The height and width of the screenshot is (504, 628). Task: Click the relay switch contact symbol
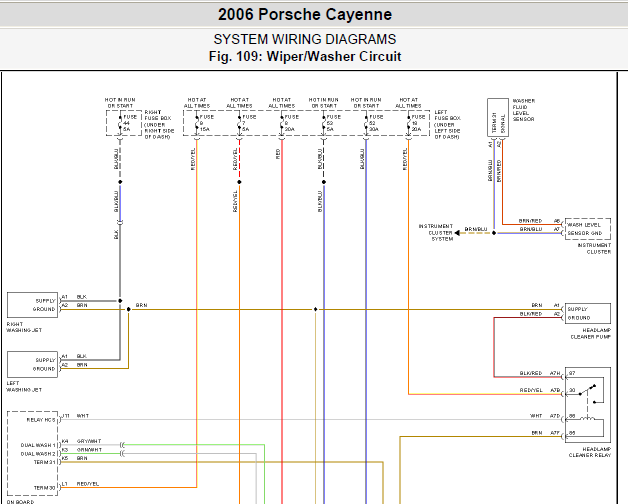tap(590, 393)
